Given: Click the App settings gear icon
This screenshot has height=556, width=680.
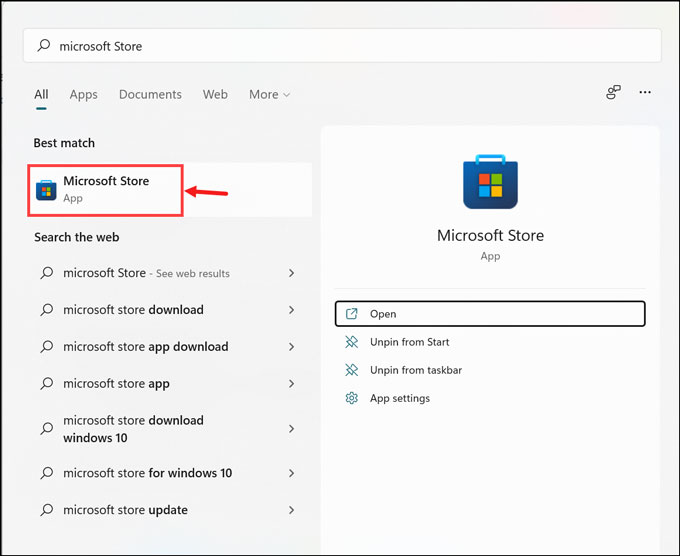Looking at the screenshot, I should coord(351,398).
